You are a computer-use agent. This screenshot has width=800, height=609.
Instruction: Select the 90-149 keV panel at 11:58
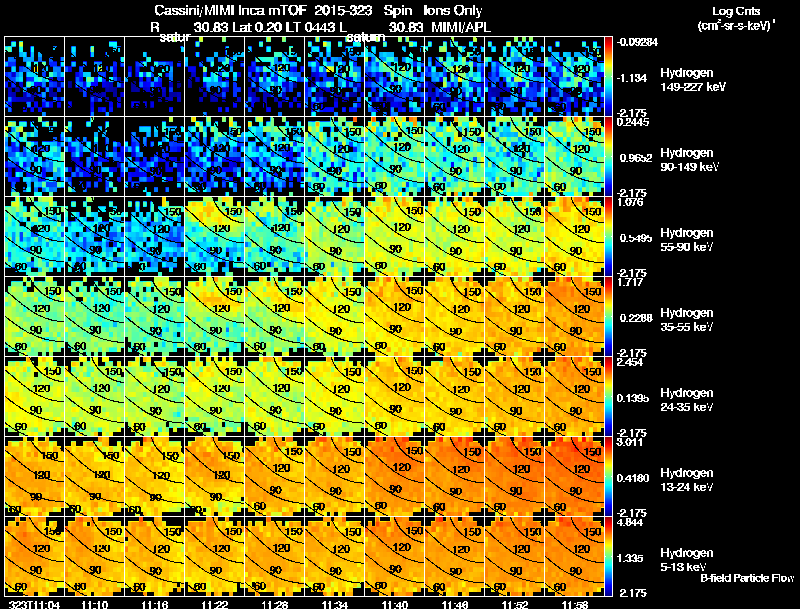coord(575,157)
